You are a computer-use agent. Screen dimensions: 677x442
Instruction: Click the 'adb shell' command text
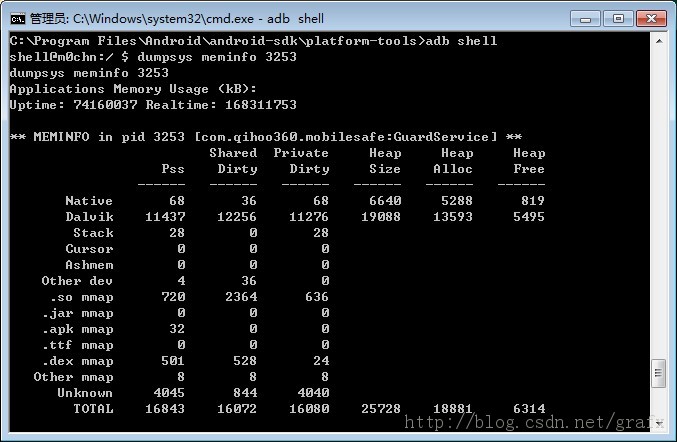(x=461, y=41)
